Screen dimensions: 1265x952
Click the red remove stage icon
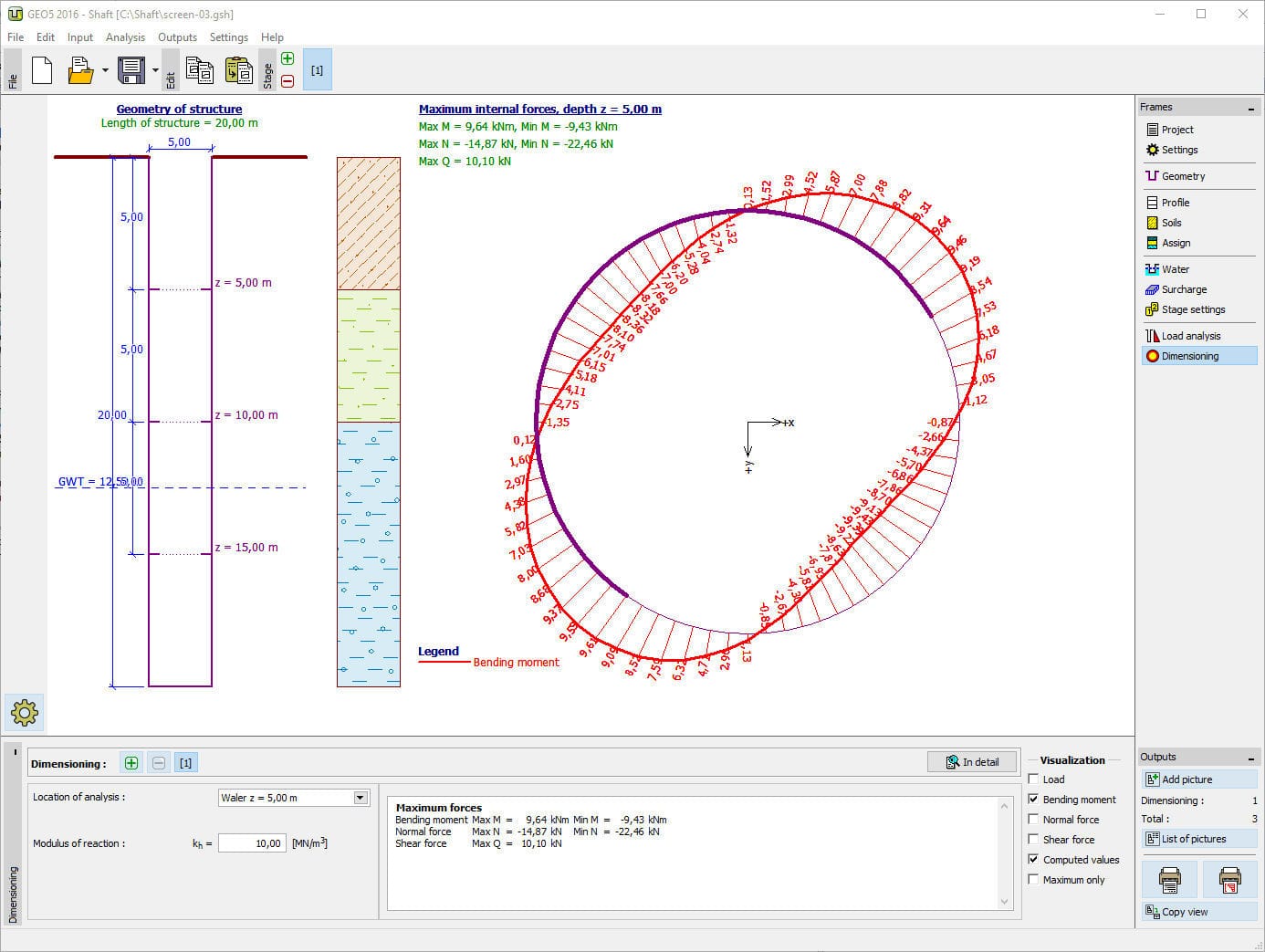coord(287,81)
